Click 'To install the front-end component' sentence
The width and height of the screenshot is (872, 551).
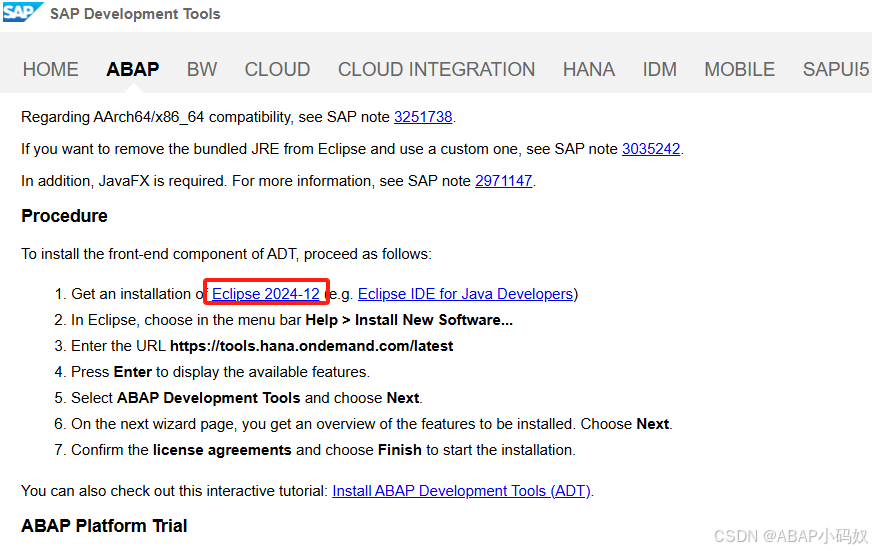pyautogui.click(x=226, y=254)
